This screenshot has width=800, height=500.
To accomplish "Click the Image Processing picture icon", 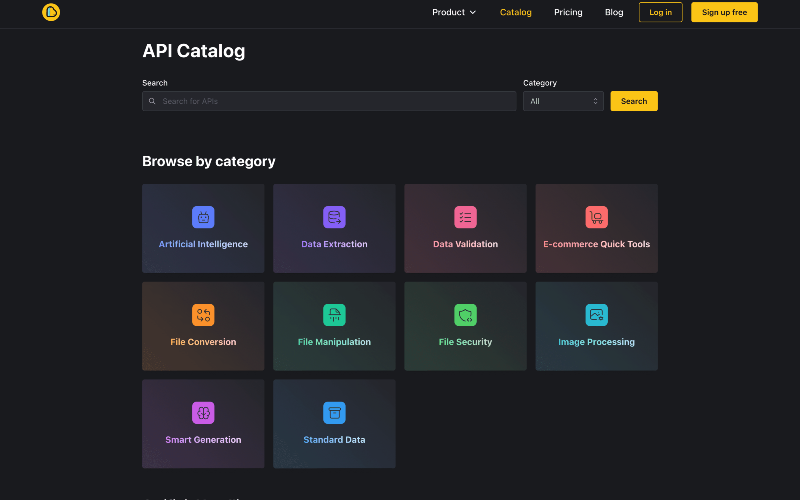I will click(x=596, y=315).
